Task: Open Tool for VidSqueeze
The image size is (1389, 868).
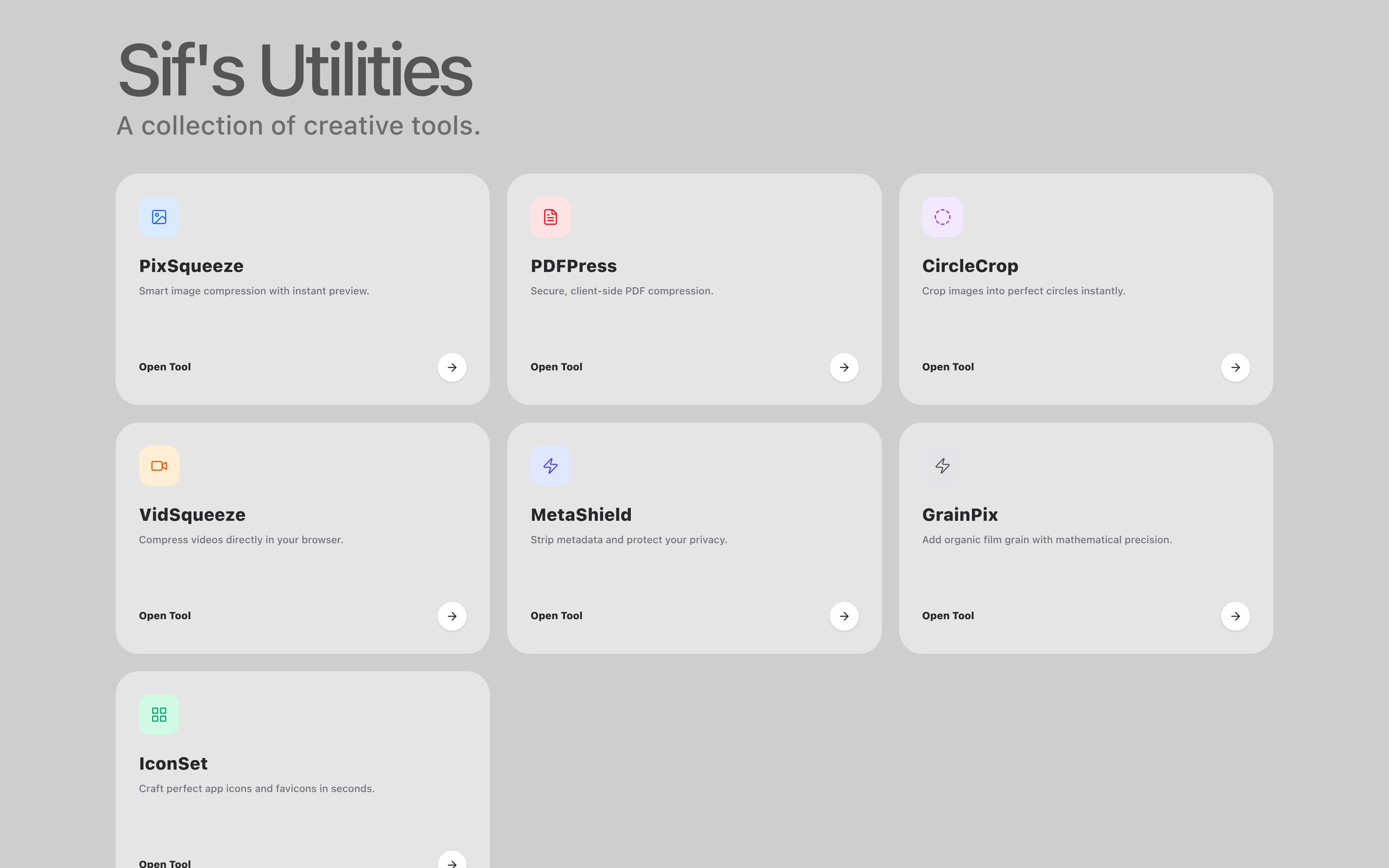Action: click(165, 616)
